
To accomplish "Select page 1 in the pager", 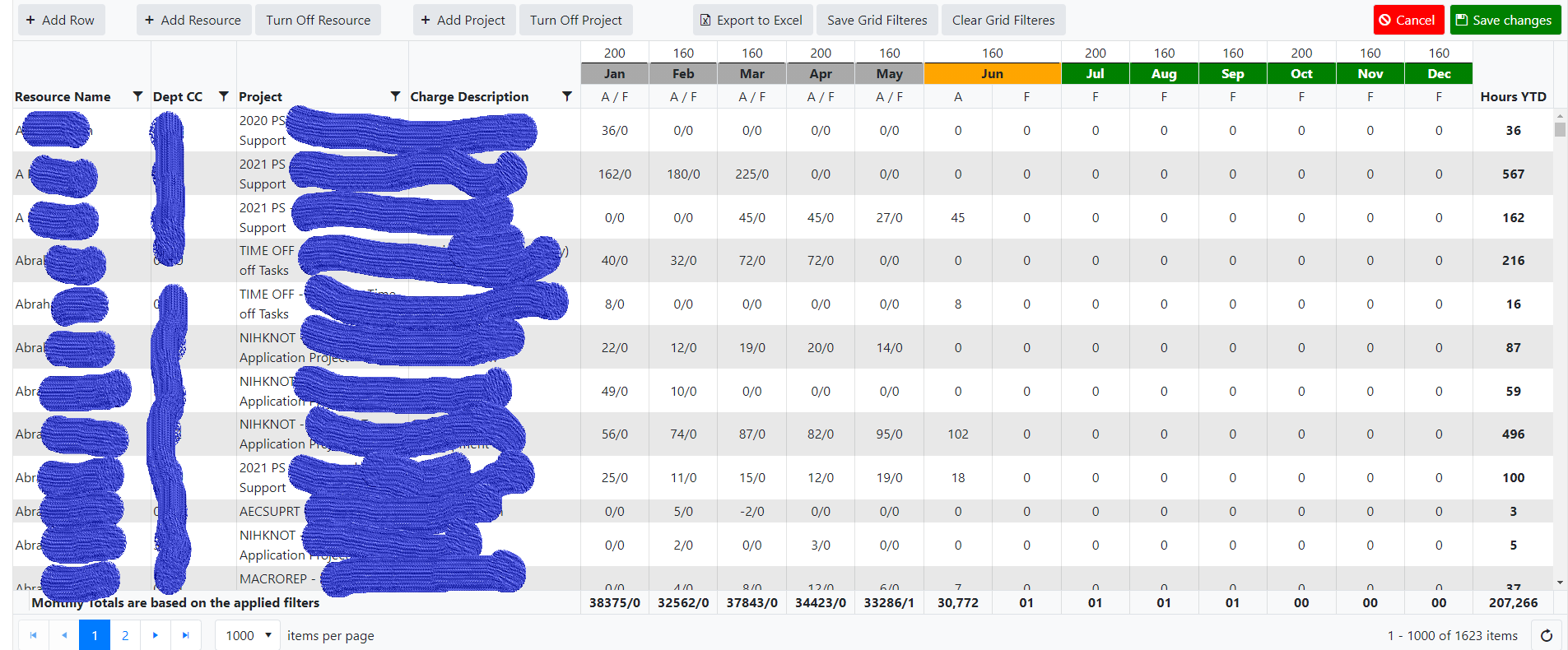I will click(x=95, y=635).
